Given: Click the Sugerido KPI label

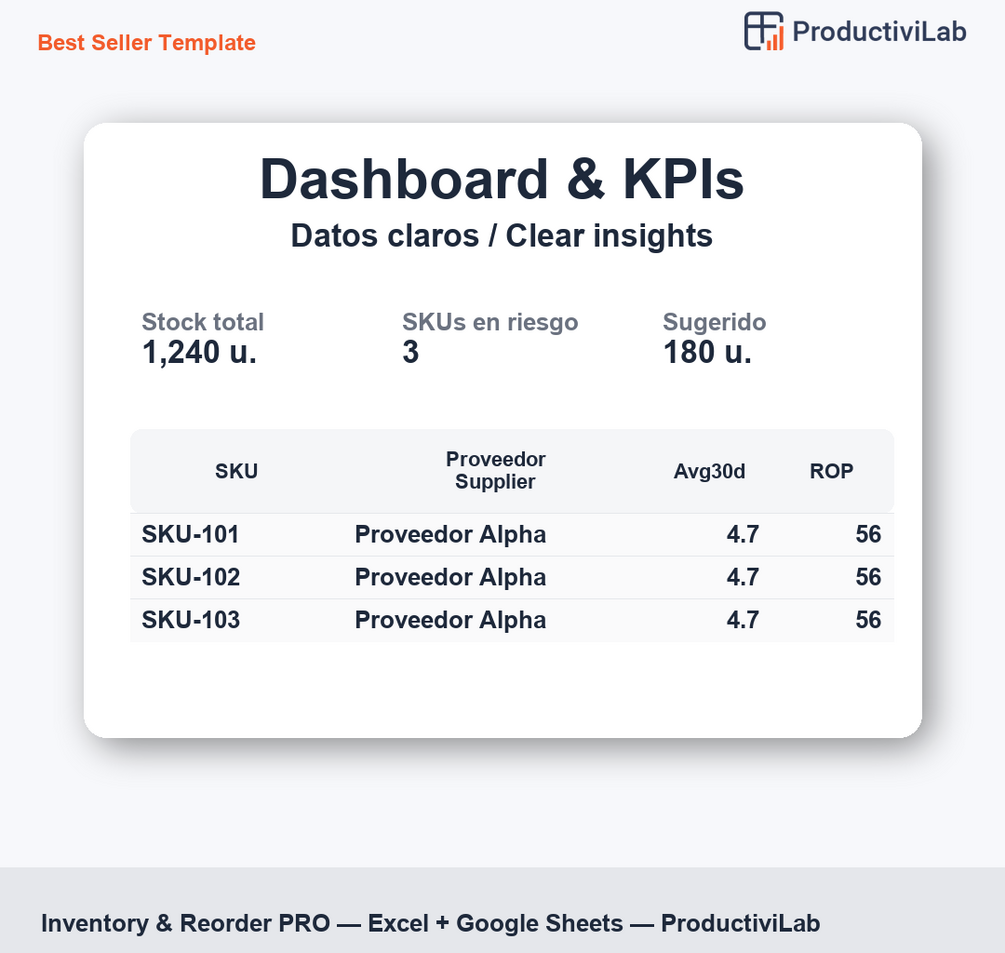Looking at the screenshot, I should (x=714, y=322).
